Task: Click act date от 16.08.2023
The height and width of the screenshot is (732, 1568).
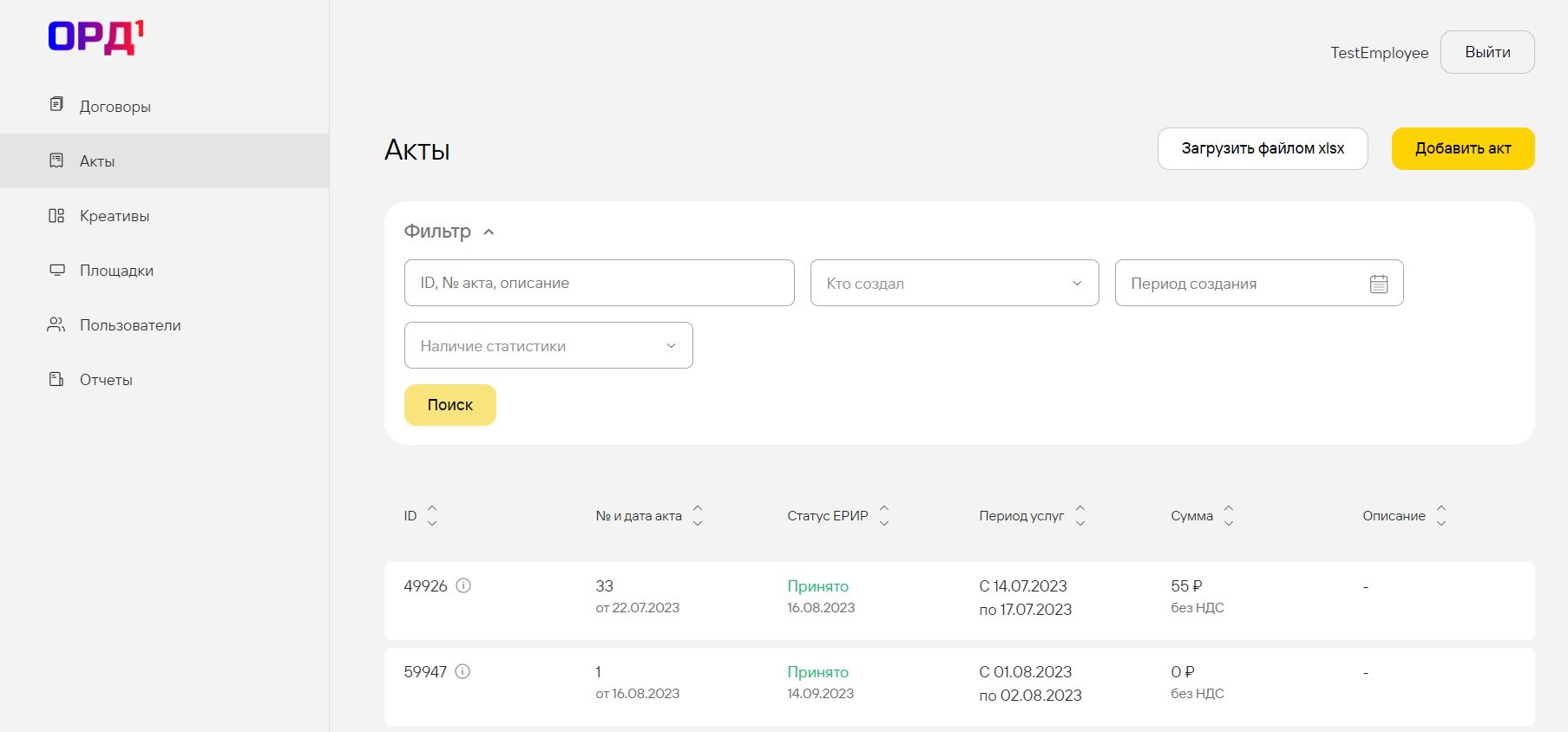Action: (x=637, y=694)
